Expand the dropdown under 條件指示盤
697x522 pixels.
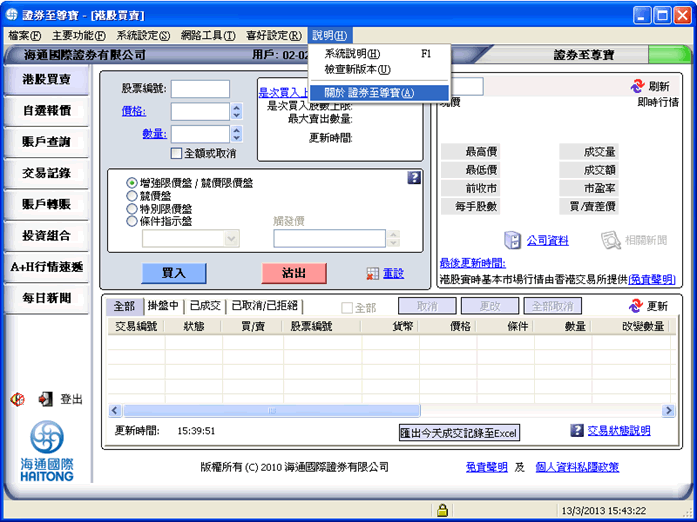[231, 239]
